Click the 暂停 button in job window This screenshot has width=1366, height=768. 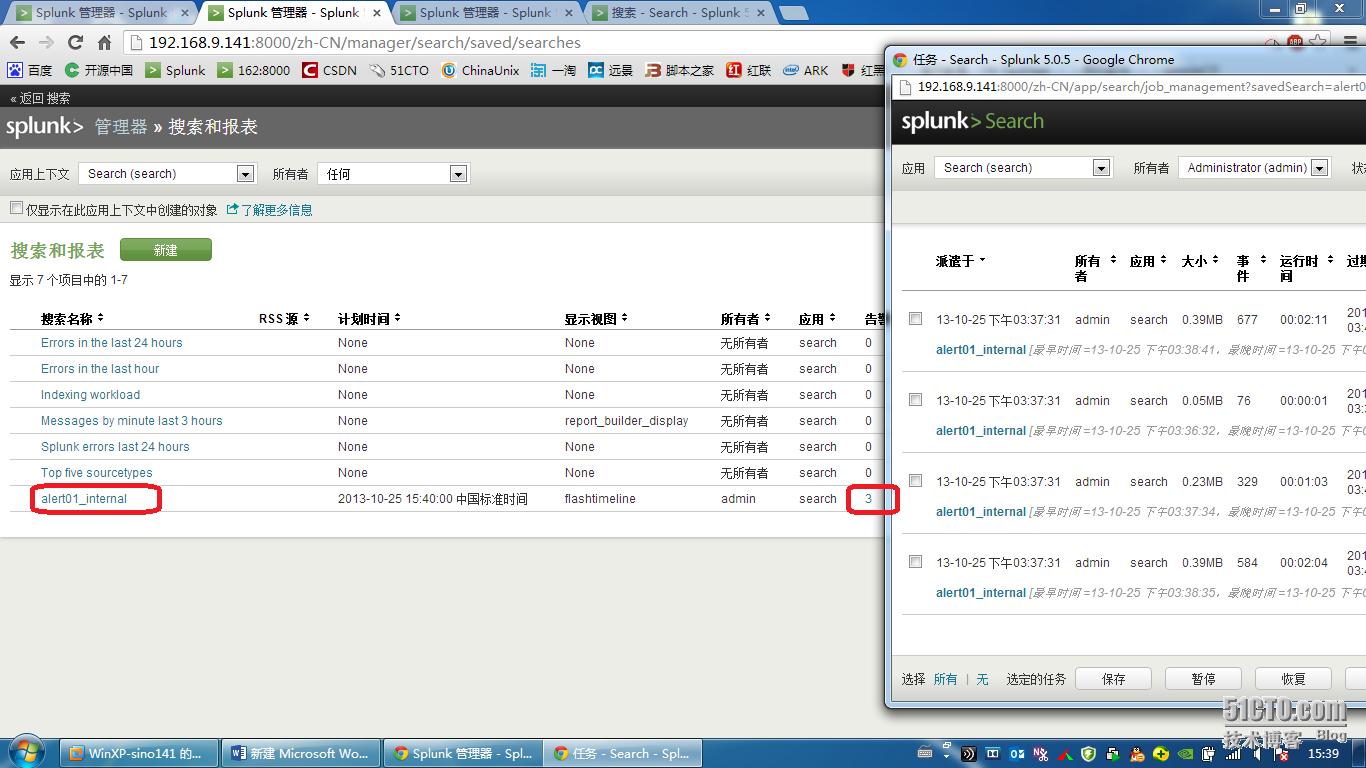(1203, 679)
